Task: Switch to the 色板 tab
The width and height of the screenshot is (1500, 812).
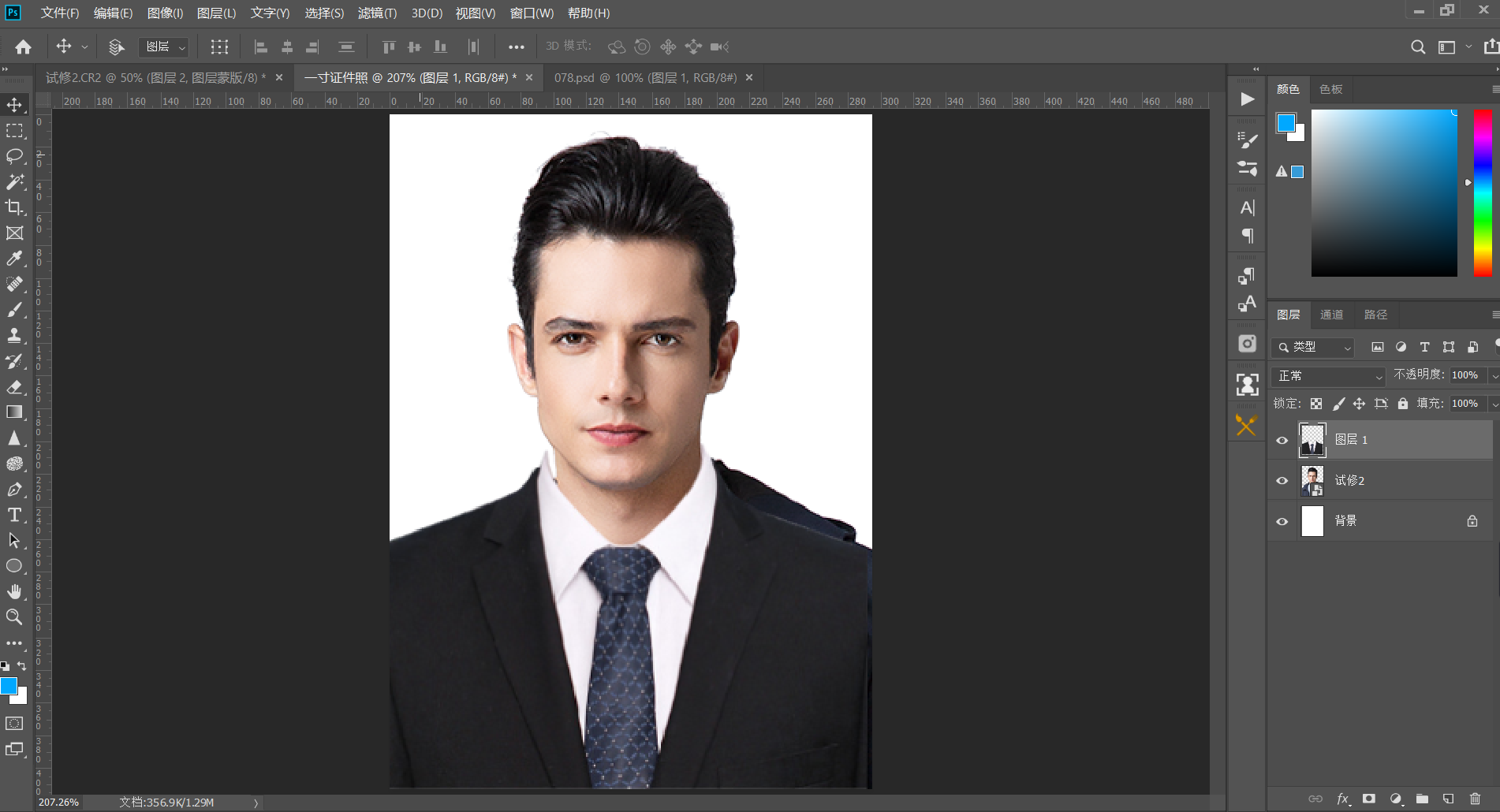Action: (1331, 89)
